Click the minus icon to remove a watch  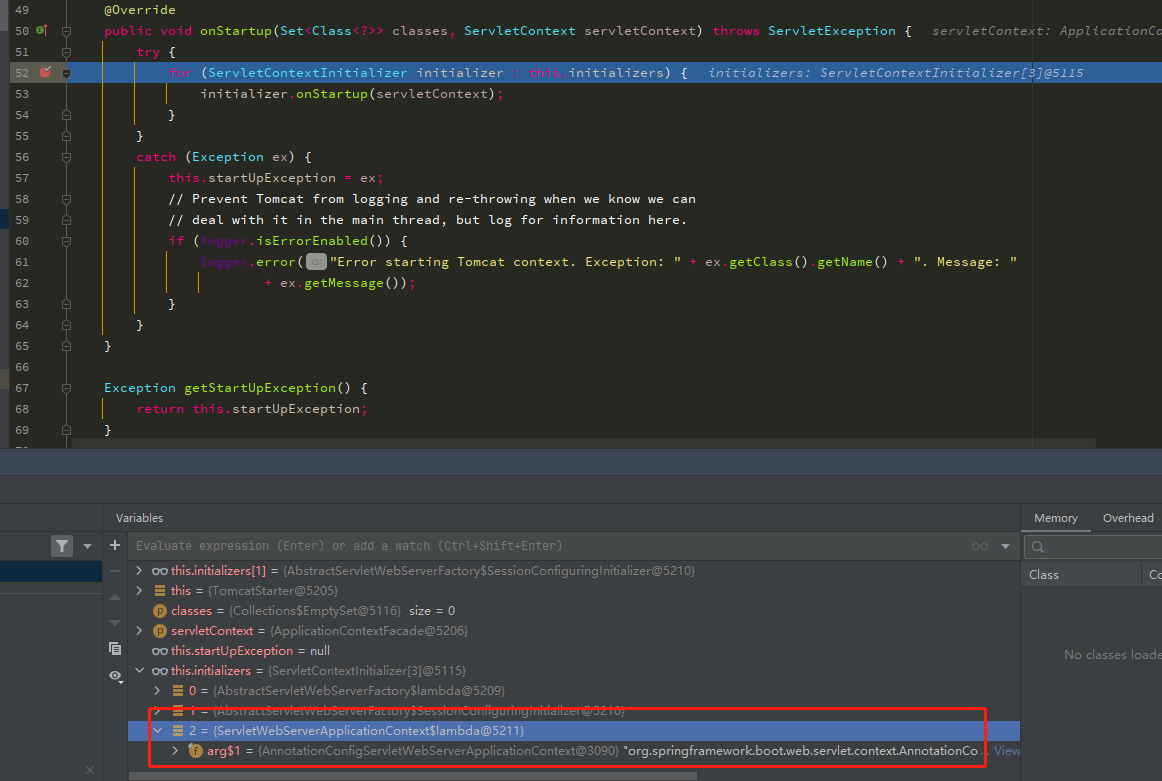point(115,571)
